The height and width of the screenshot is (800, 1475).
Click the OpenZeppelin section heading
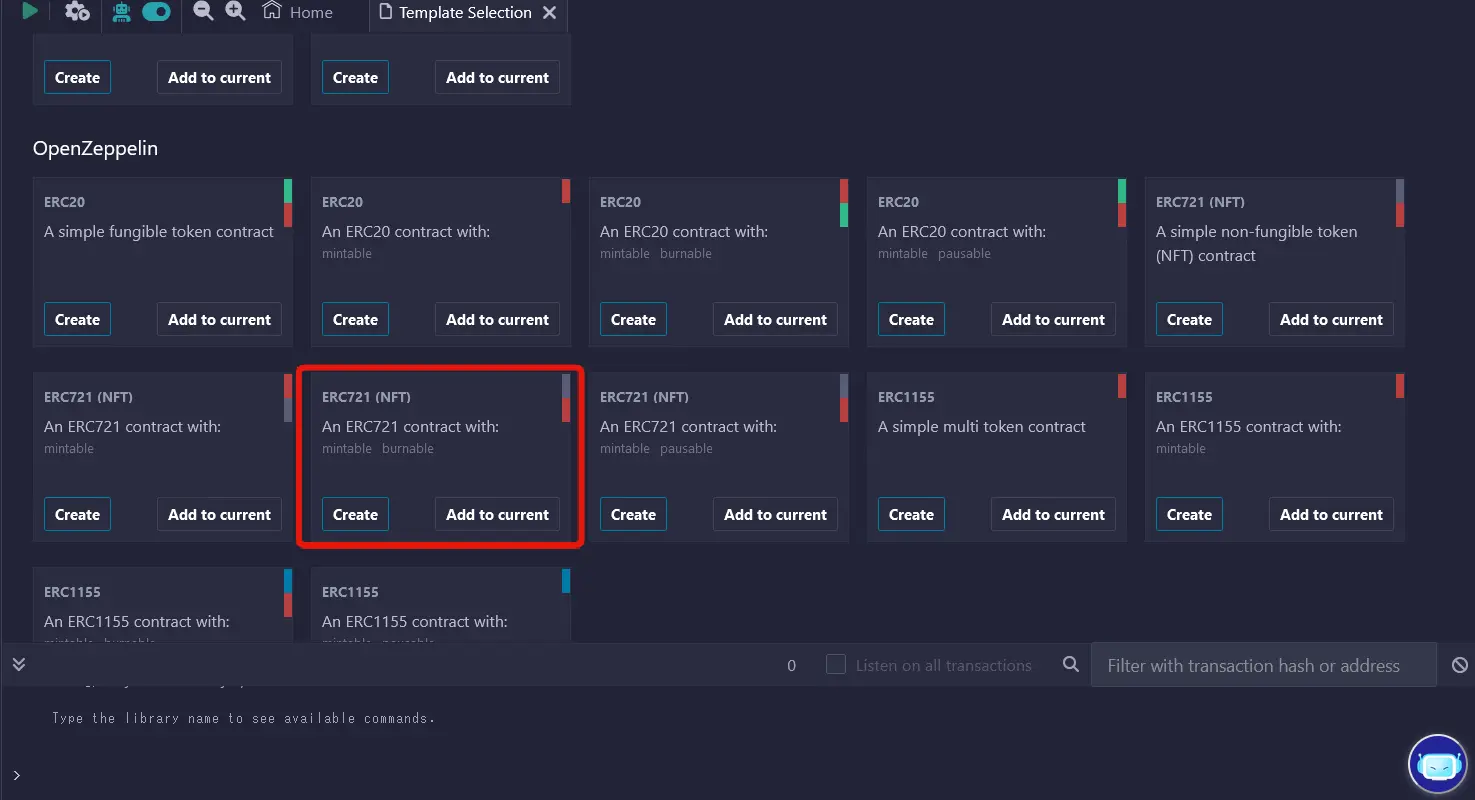95,148
